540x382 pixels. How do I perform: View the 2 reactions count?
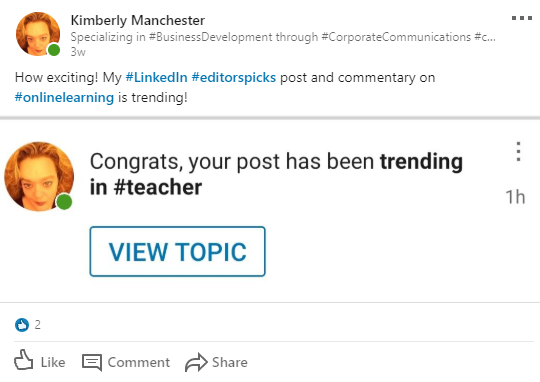[38, 325]
